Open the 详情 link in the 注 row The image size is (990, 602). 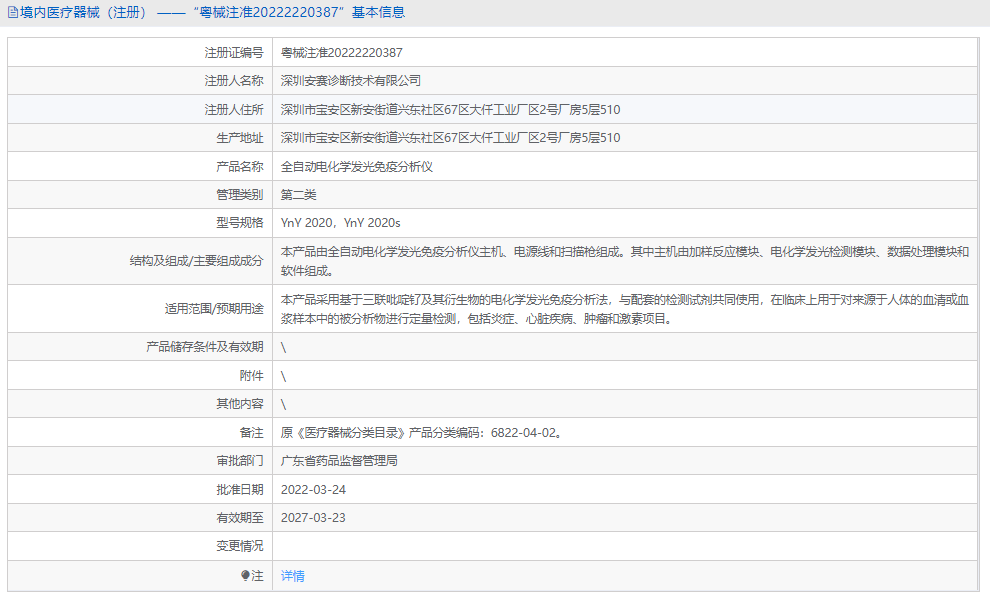290,576
